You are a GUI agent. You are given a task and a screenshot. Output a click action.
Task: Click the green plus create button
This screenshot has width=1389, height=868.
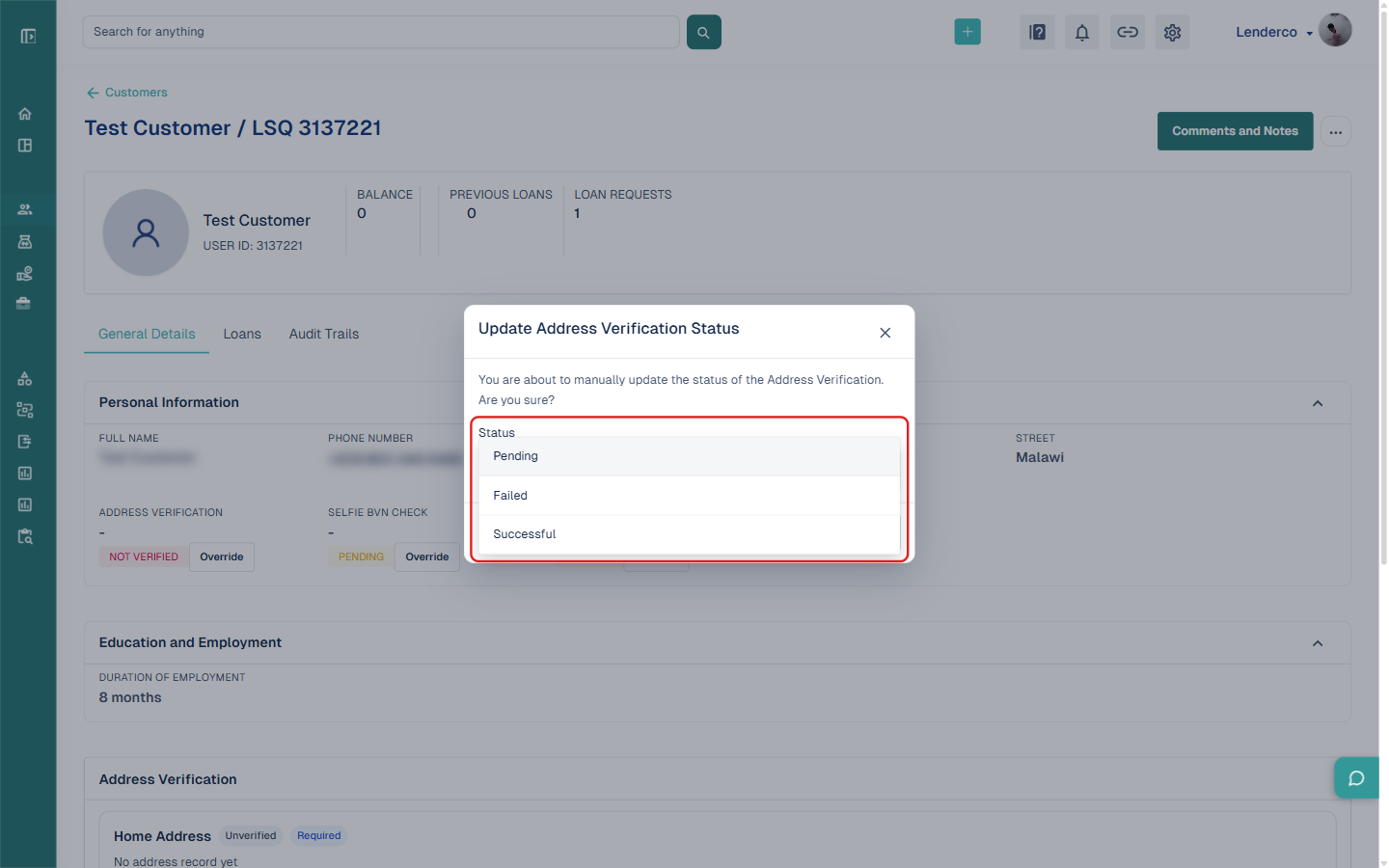[967, 32]
